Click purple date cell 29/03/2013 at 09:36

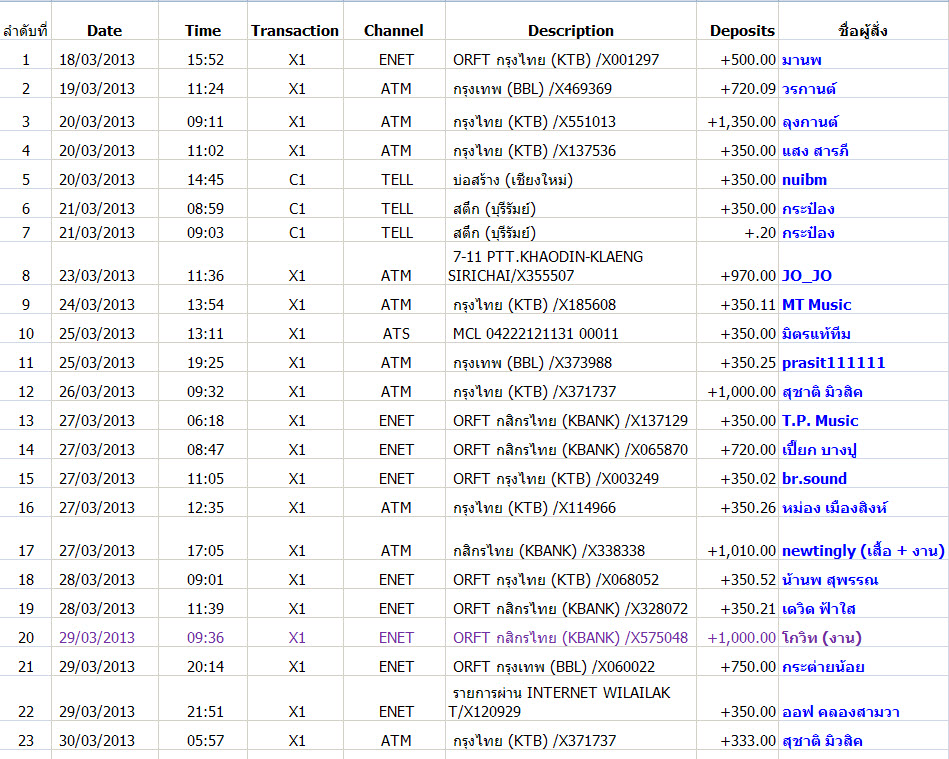[x=97, y=639]
